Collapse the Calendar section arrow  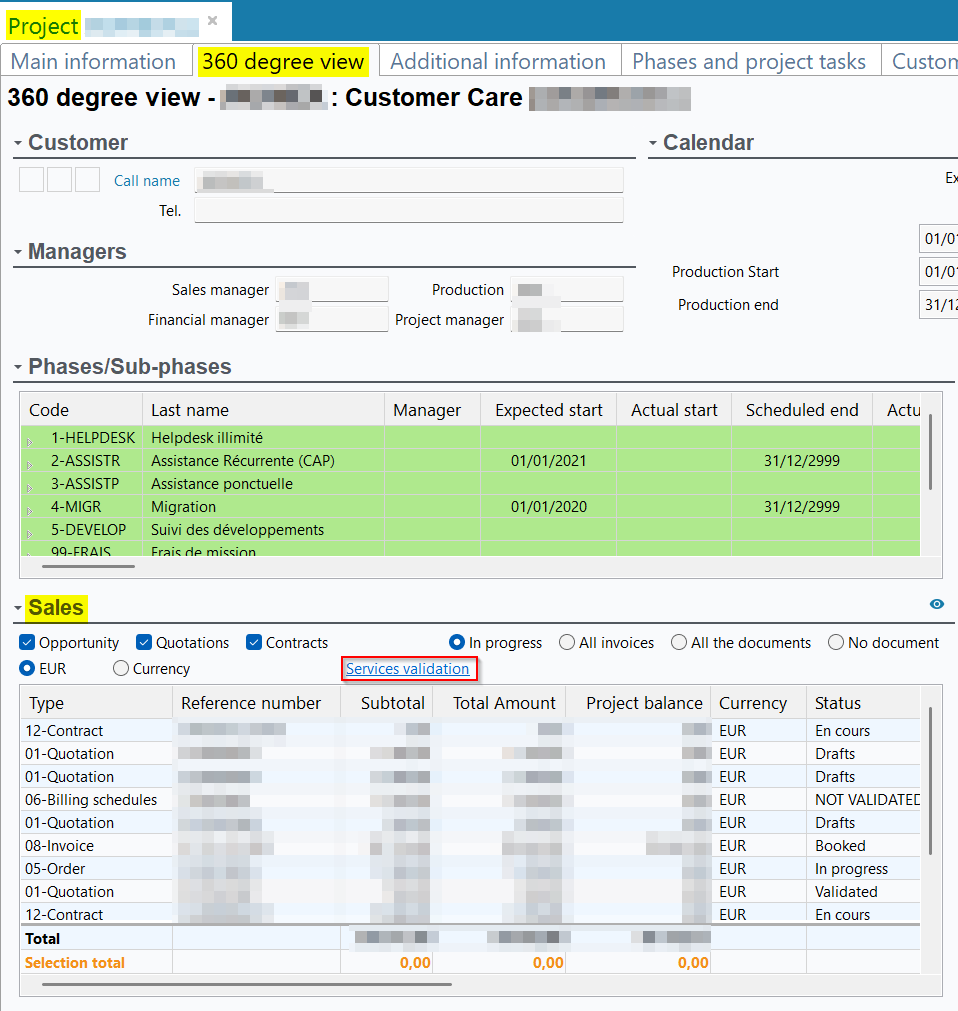653,143
